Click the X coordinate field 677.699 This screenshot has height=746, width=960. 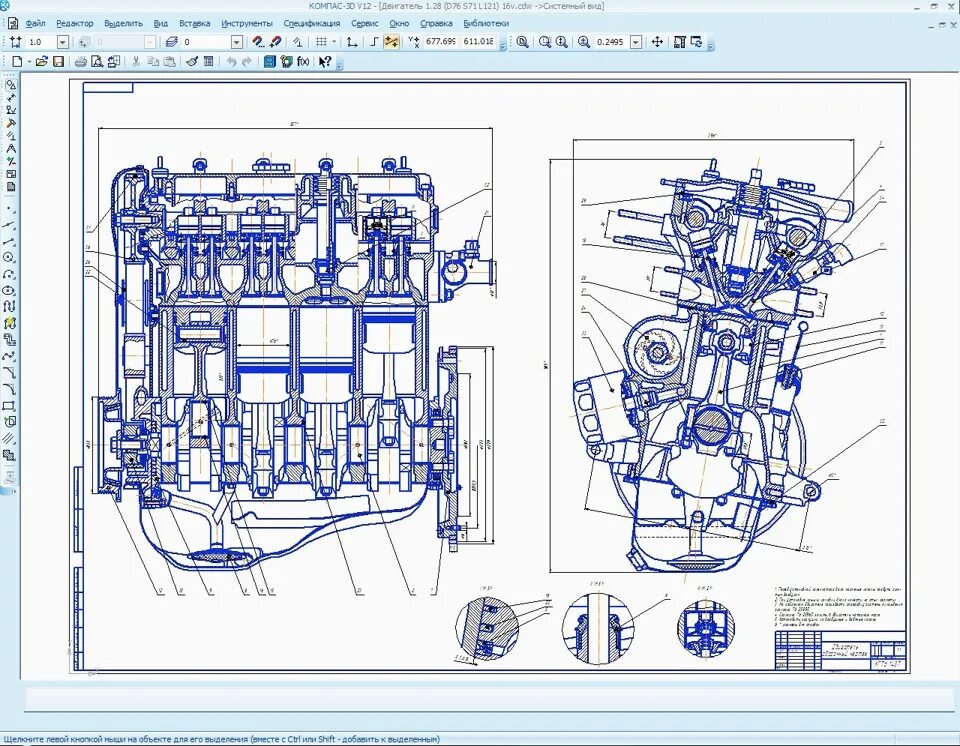click(x=441, y=42)
